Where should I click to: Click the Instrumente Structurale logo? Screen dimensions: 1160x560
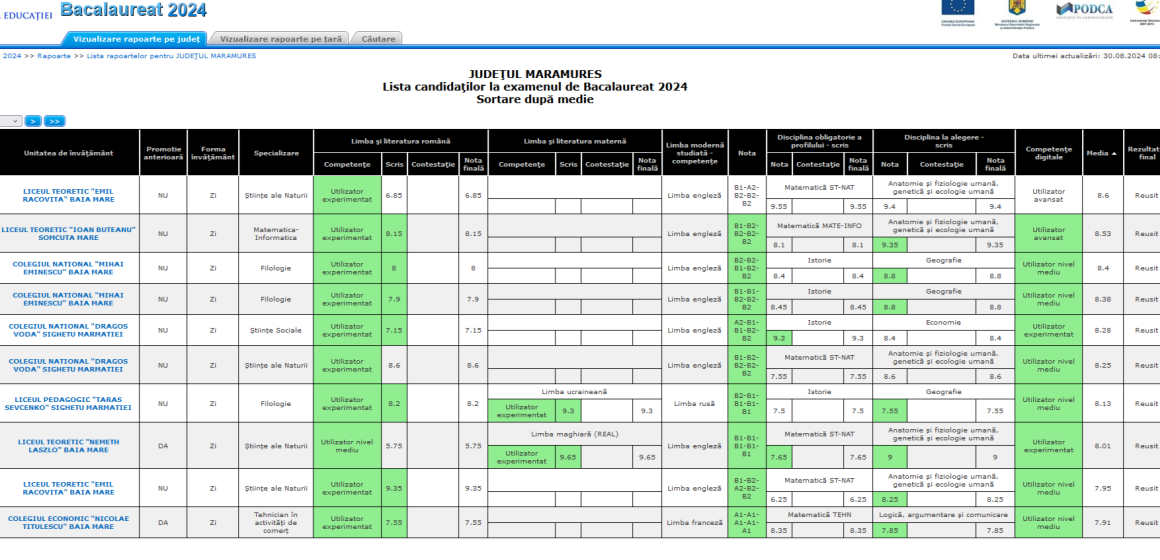tap(1146, 13)
